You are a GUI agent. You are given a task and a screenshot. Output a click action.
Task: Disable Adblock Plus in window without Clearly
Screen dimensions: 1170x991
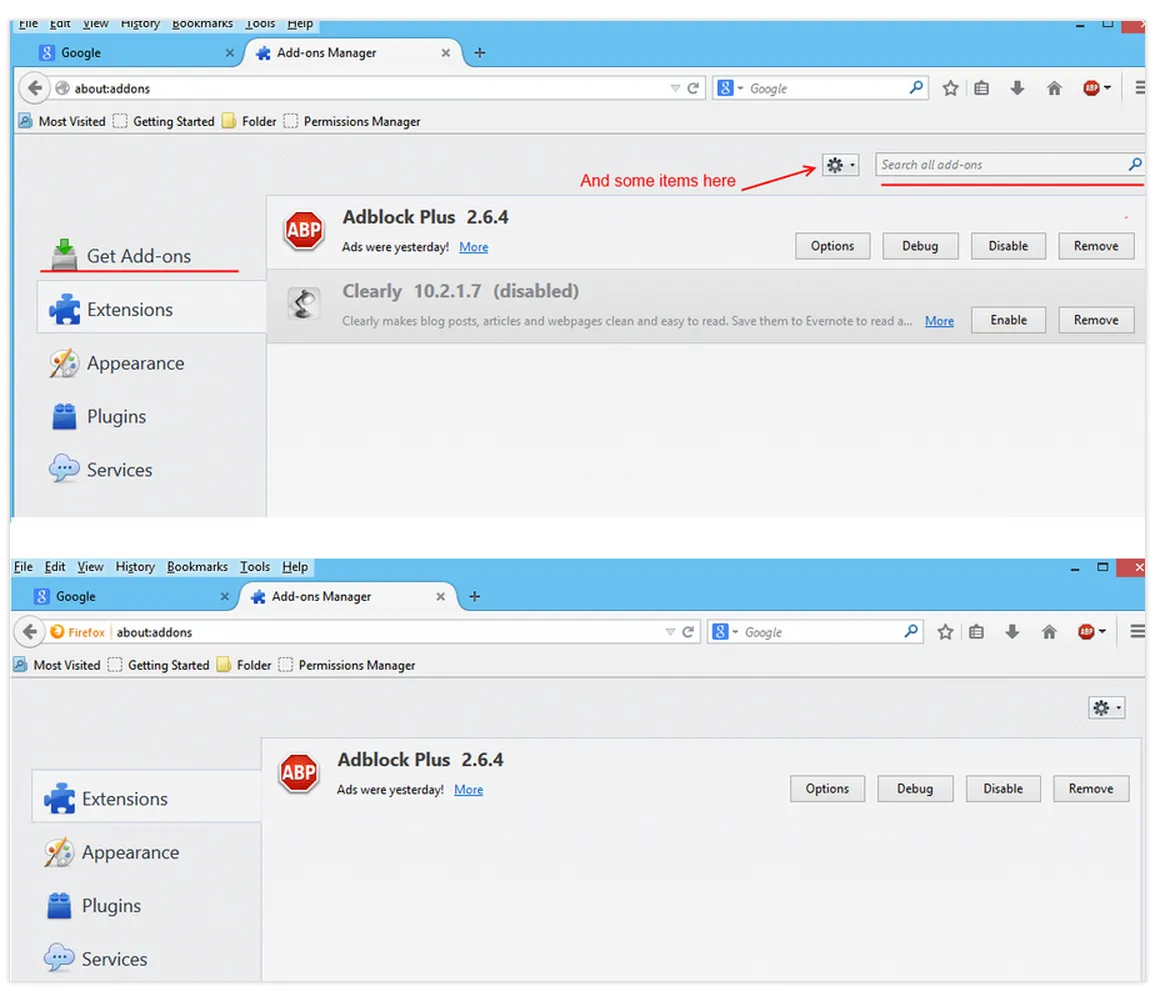(x=1003, y=789)
